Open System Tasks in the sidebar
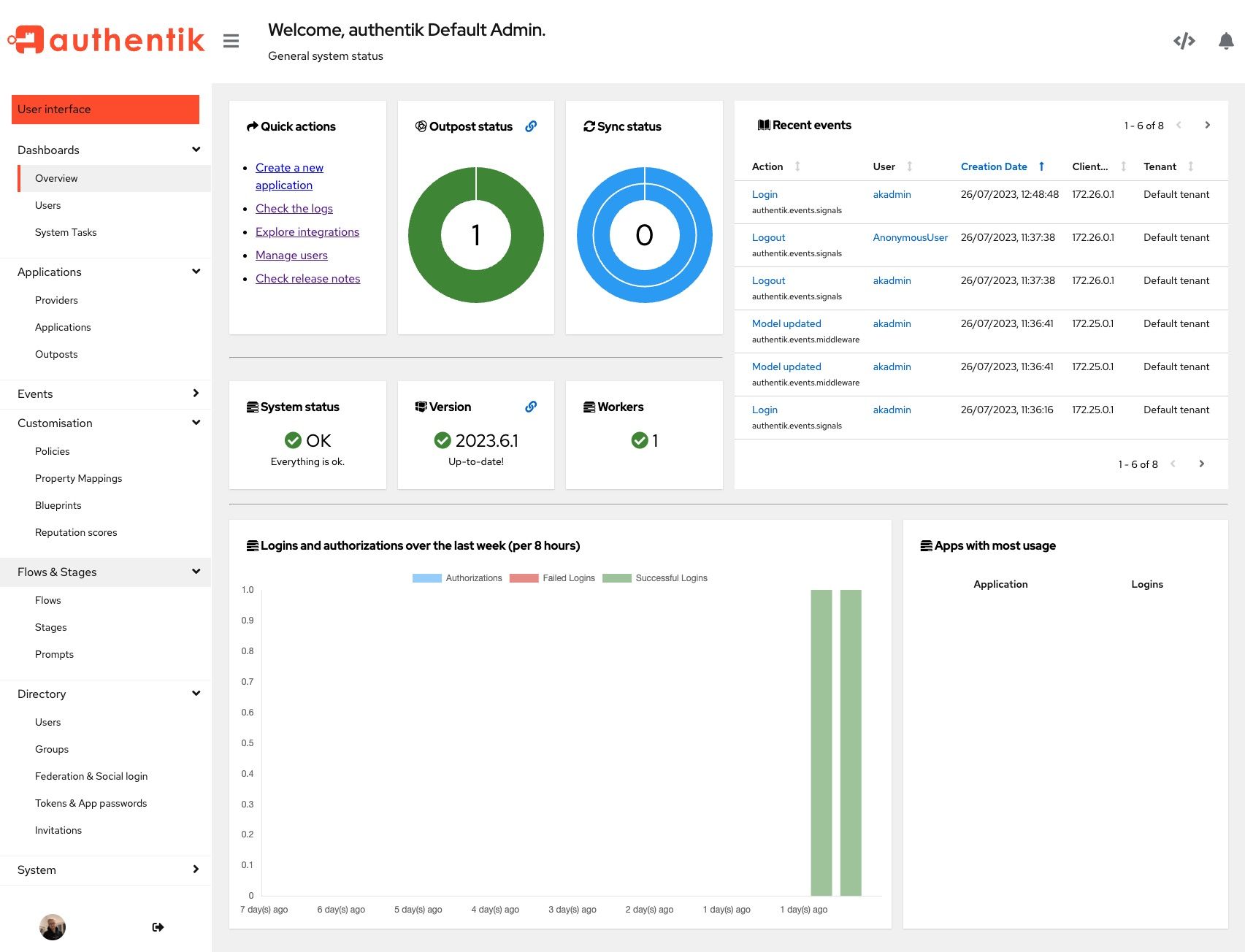Viewport: 1245px width, 952px height. [66, 232]
